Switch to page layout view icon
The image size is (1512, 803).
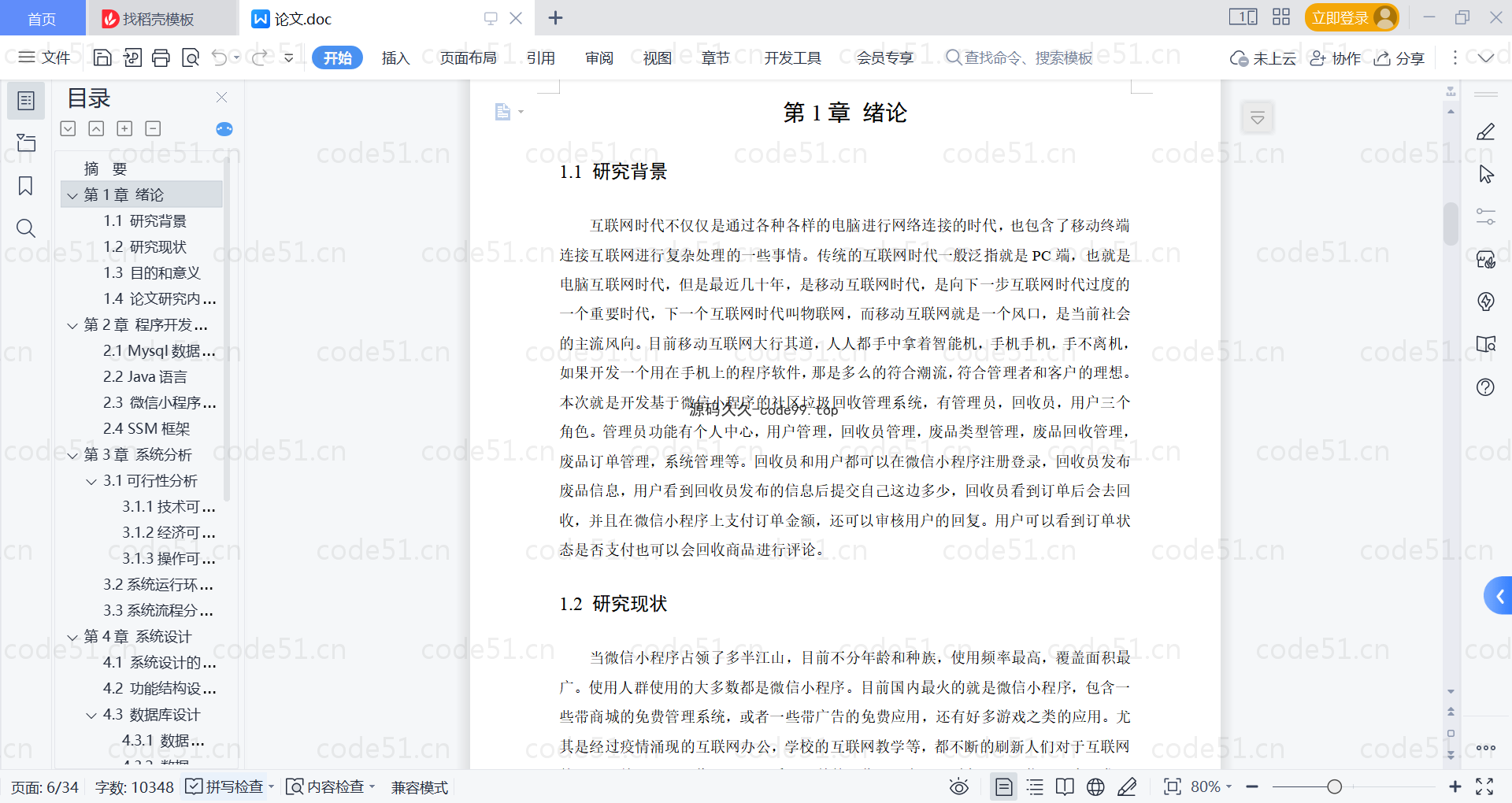pos(1004,786)
